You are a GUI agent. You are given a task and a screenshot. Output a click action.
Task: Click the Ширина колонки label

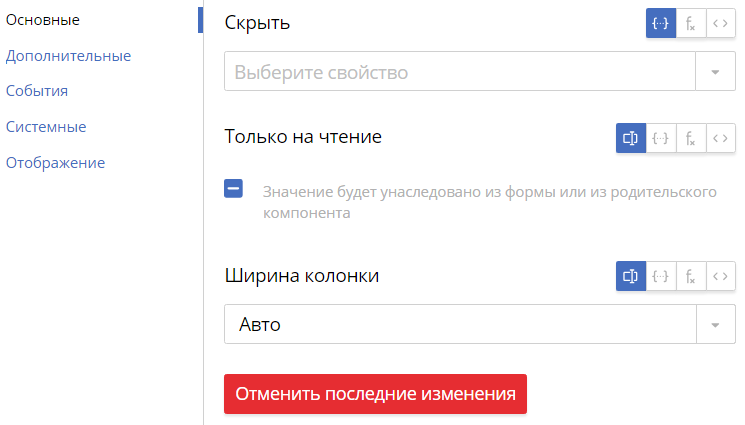tap(302, 276)
